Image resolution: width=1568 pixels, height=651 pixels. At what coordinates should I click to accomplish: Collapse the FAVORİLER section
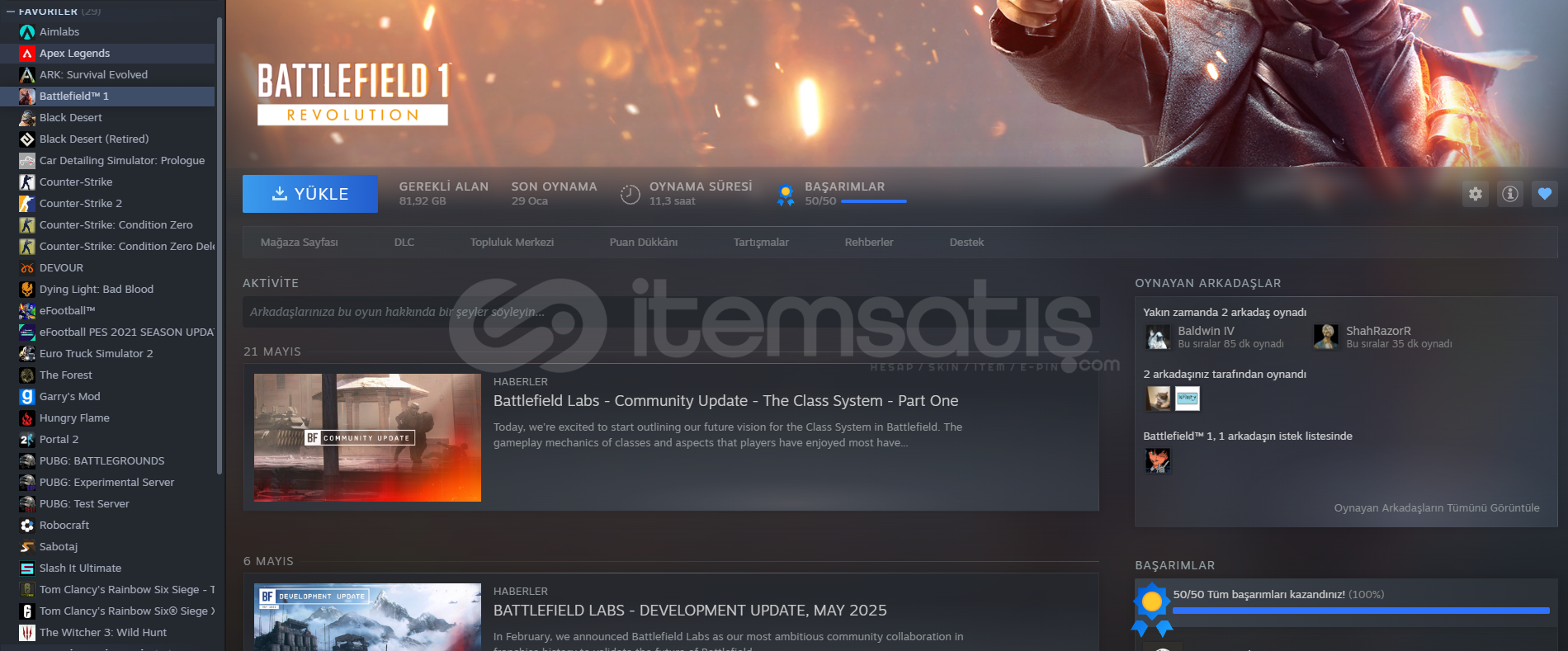pyautogui.click(x=11, y=12)
